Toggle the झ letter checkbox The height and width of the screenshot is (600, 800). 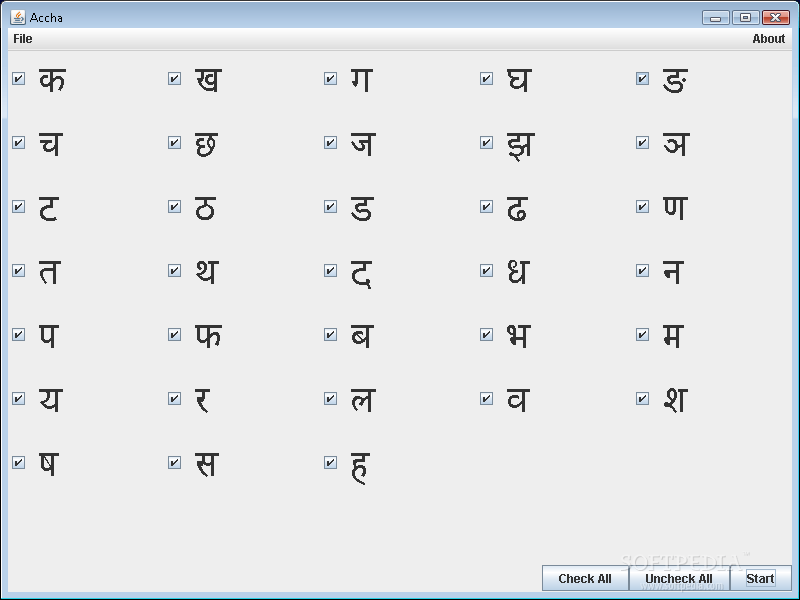point(487,142)
